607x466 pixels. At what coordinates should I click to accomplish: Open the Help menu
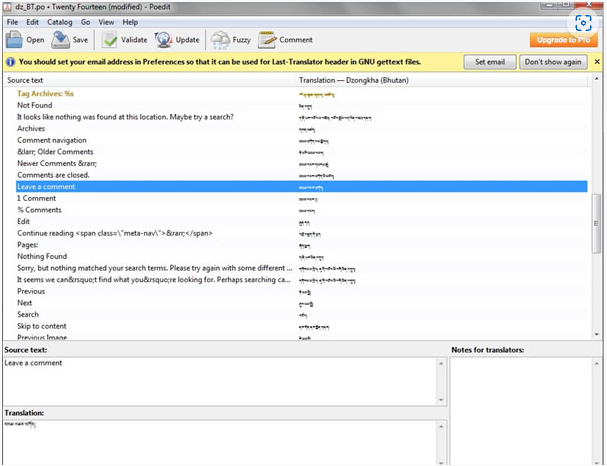point(130,21)
